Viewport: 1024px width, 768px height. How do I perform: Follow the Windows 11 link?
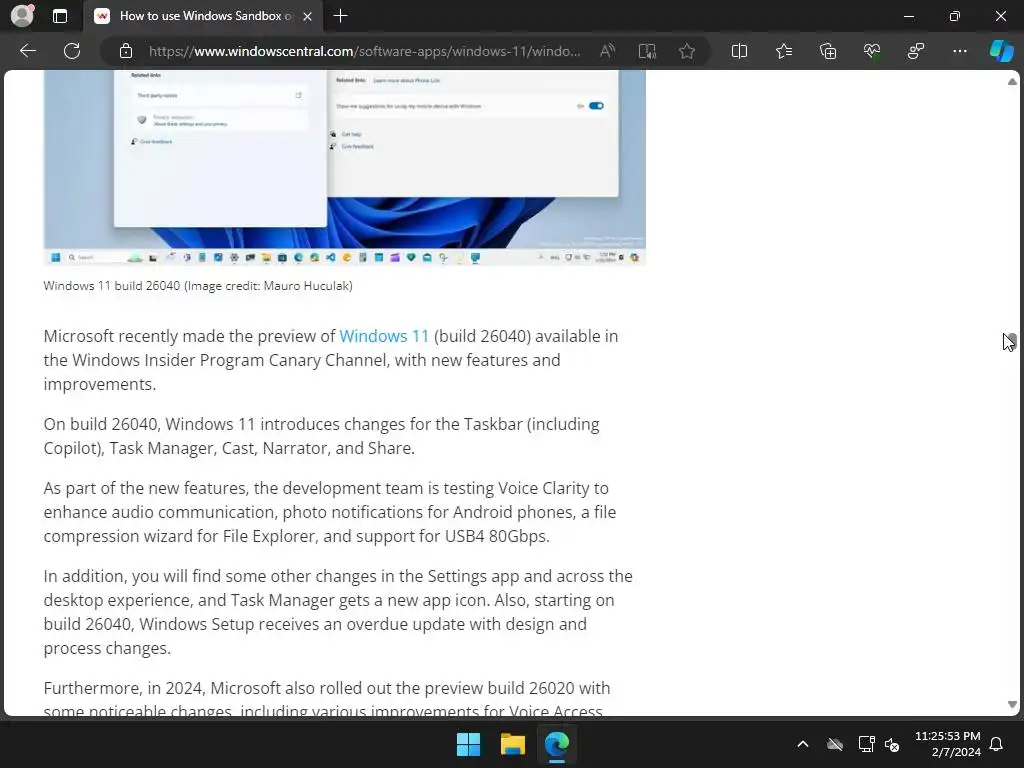coord(384,336)
